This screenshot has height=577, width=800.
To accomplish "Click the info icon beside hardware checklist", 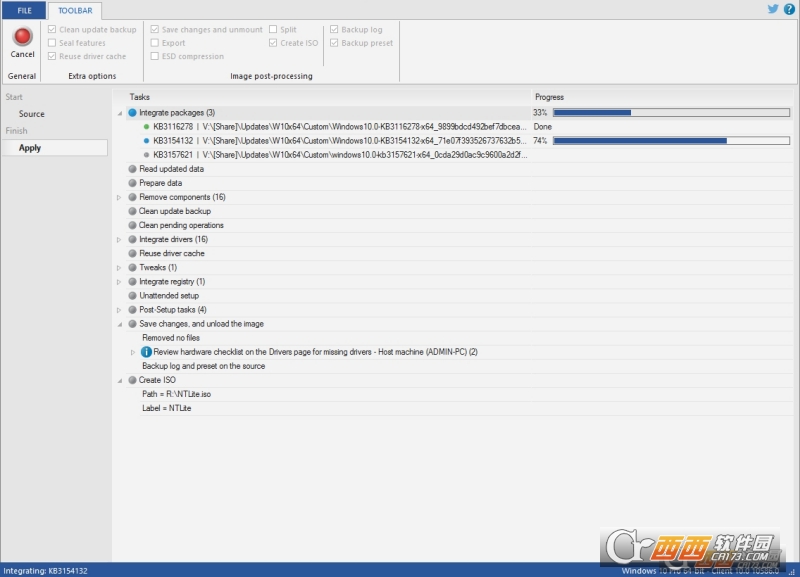I will [x=146, y=352].
